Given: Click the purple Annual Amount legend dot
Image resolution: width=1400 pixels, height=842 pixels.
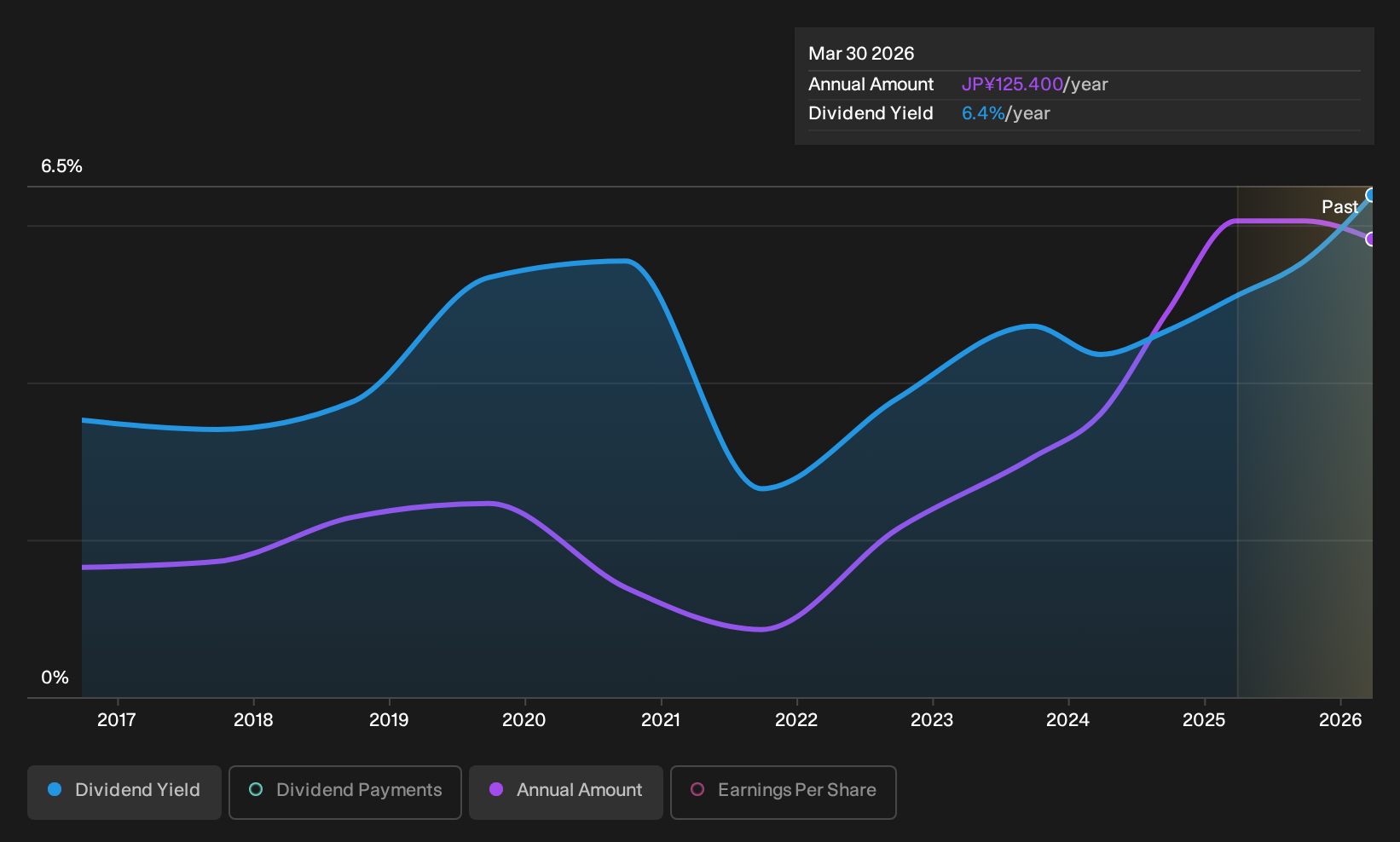Looking at the screenshot, I should click(x=496, y=790).
